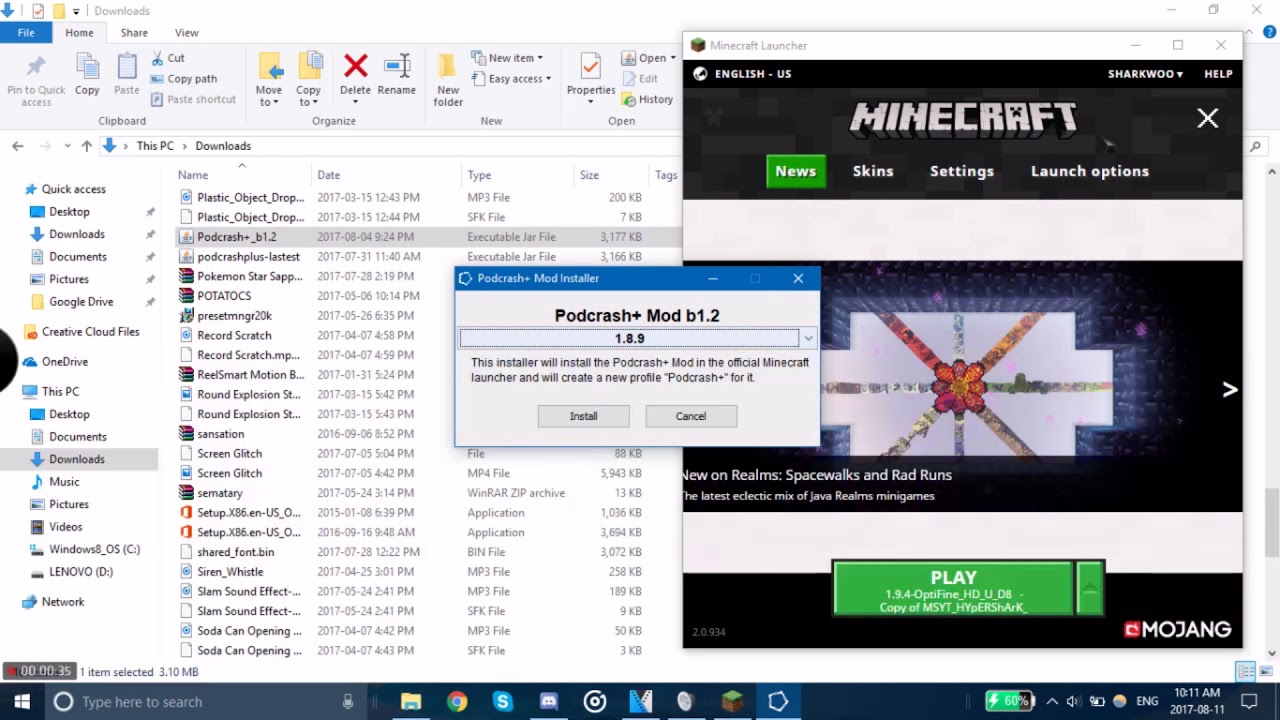Select file Podcrash+_b1.2
1280x720 pixels.
(x=237, y=237)
